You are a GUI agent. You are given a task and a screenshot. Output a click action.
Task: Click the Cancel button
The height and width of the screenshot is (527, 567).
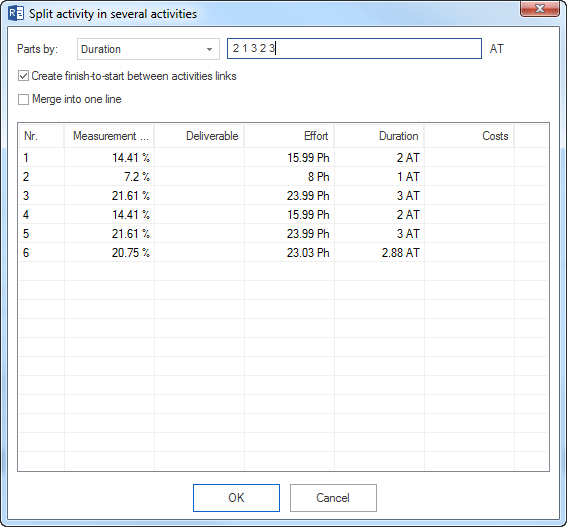point(333,498)
